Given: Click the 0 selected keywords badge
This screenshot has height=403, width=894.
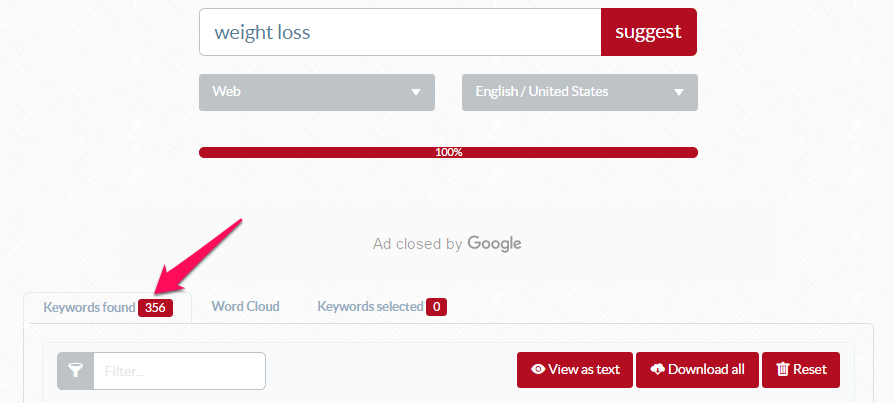Looking at the screenshot, I should [436, 307].
